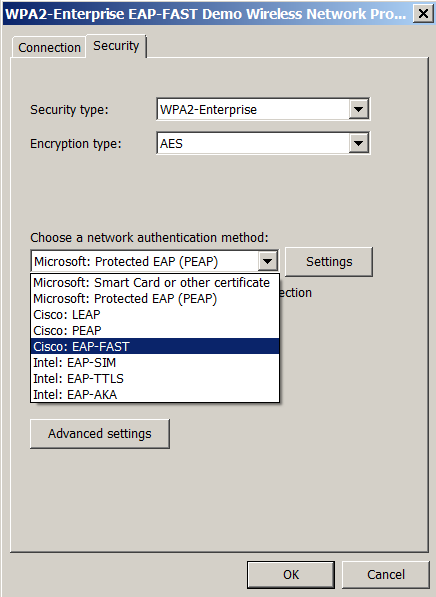Select Intel: EAP-SIM option
The width and height of the screenshot is (436, 597).
155,362
